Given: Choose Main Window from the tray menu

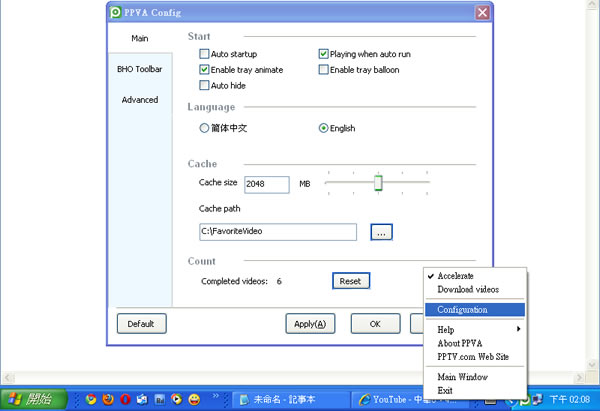Looking at the screenshot, I should pos(474,377).
